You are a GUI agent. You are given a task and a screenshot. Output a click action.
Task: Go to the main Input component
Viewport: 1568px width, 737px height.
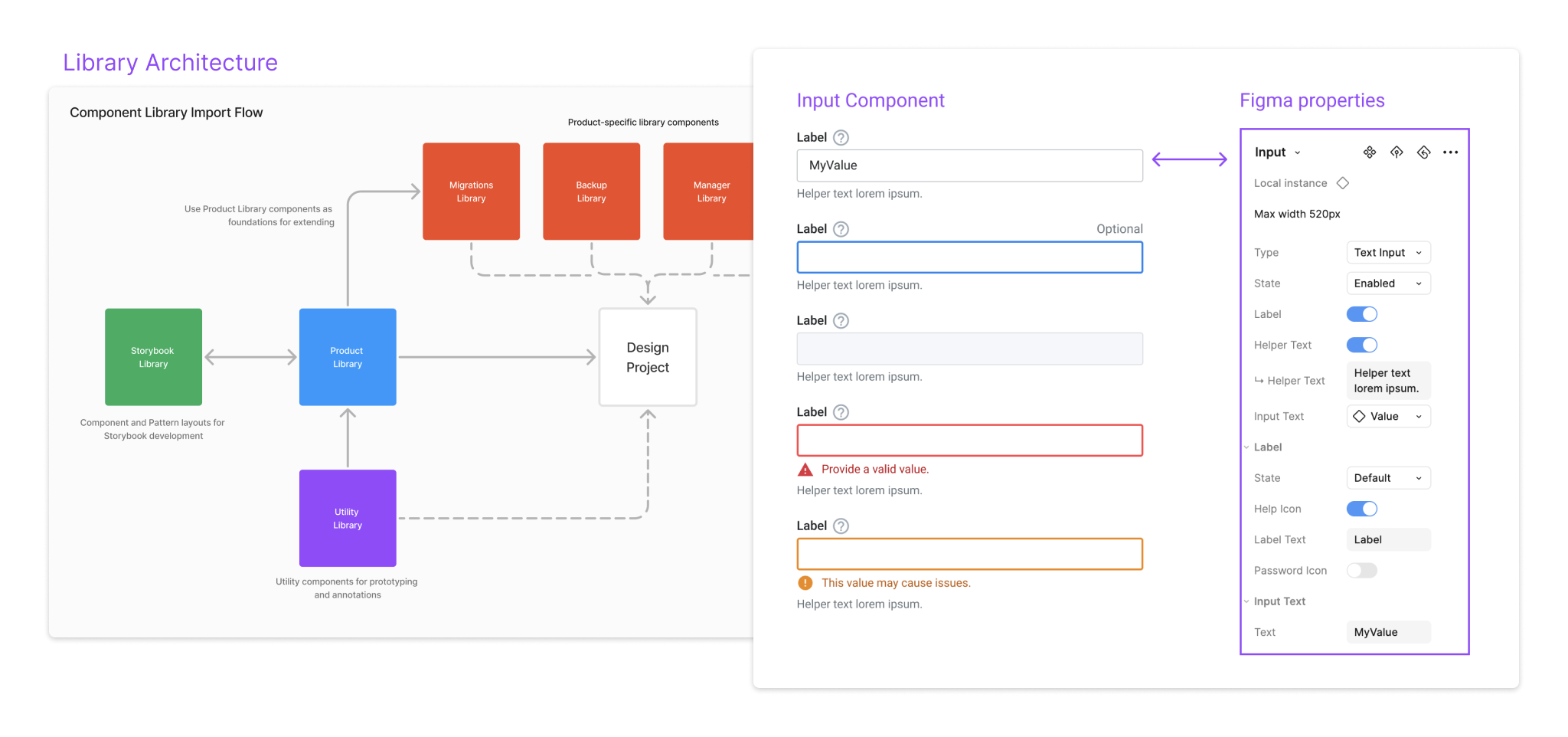[x=1396, y=152]
